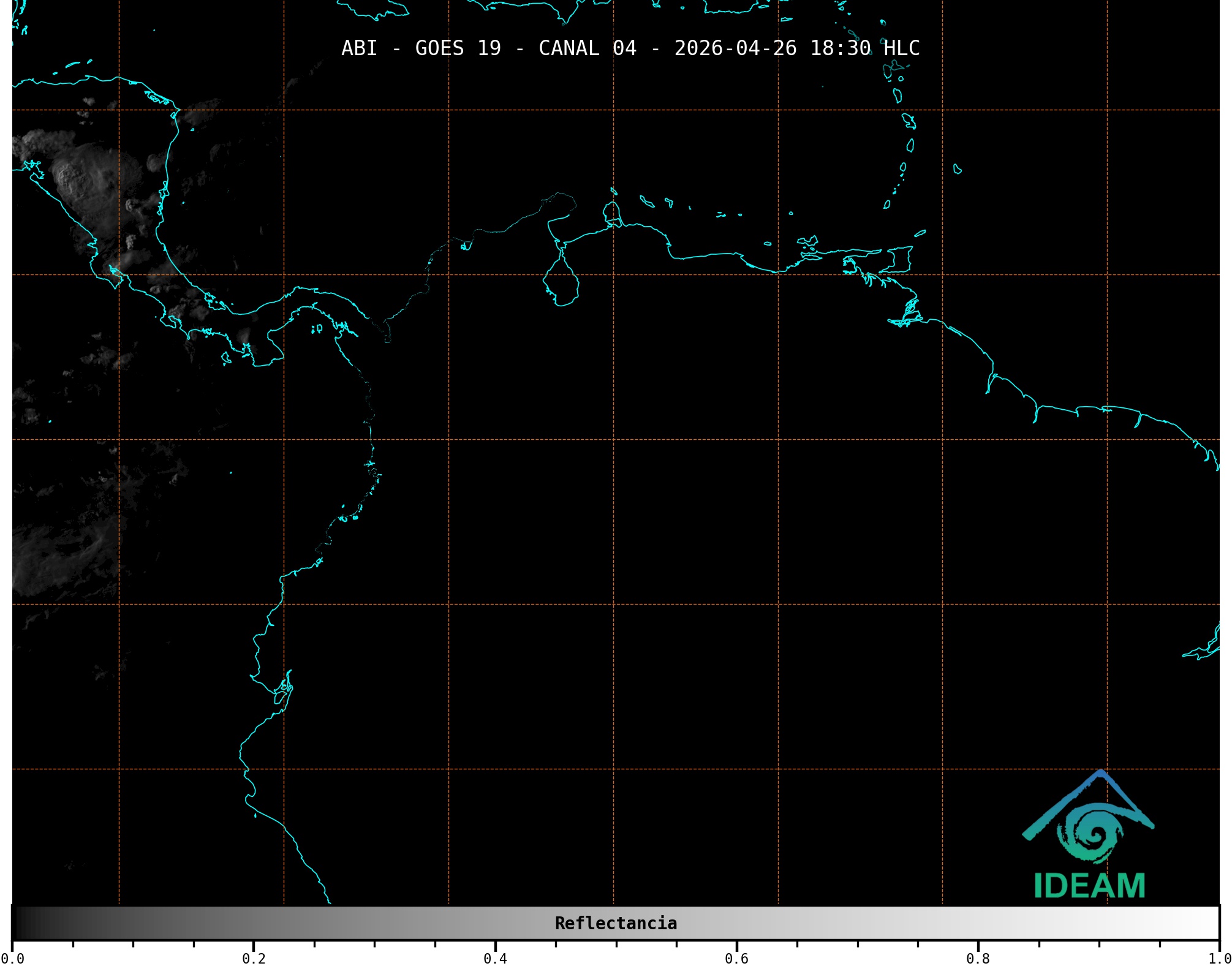
Task: Click the Curaçao island outline
Action: 646,201
